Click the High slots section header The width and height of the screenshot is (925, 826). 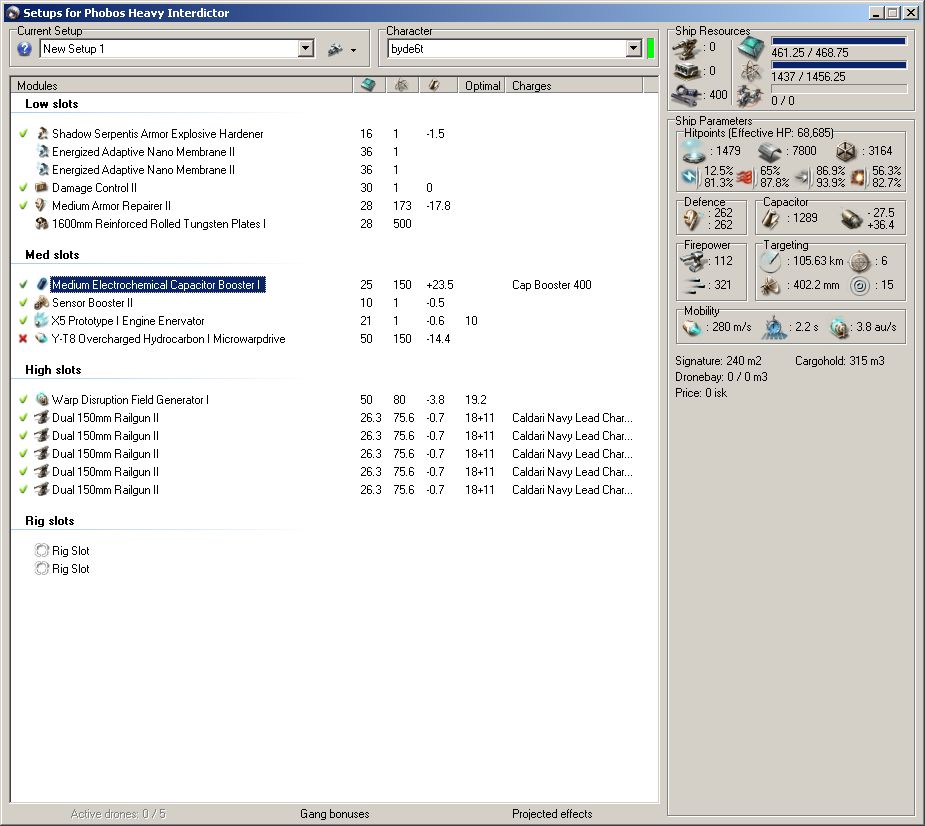click(x=53, y=370)
